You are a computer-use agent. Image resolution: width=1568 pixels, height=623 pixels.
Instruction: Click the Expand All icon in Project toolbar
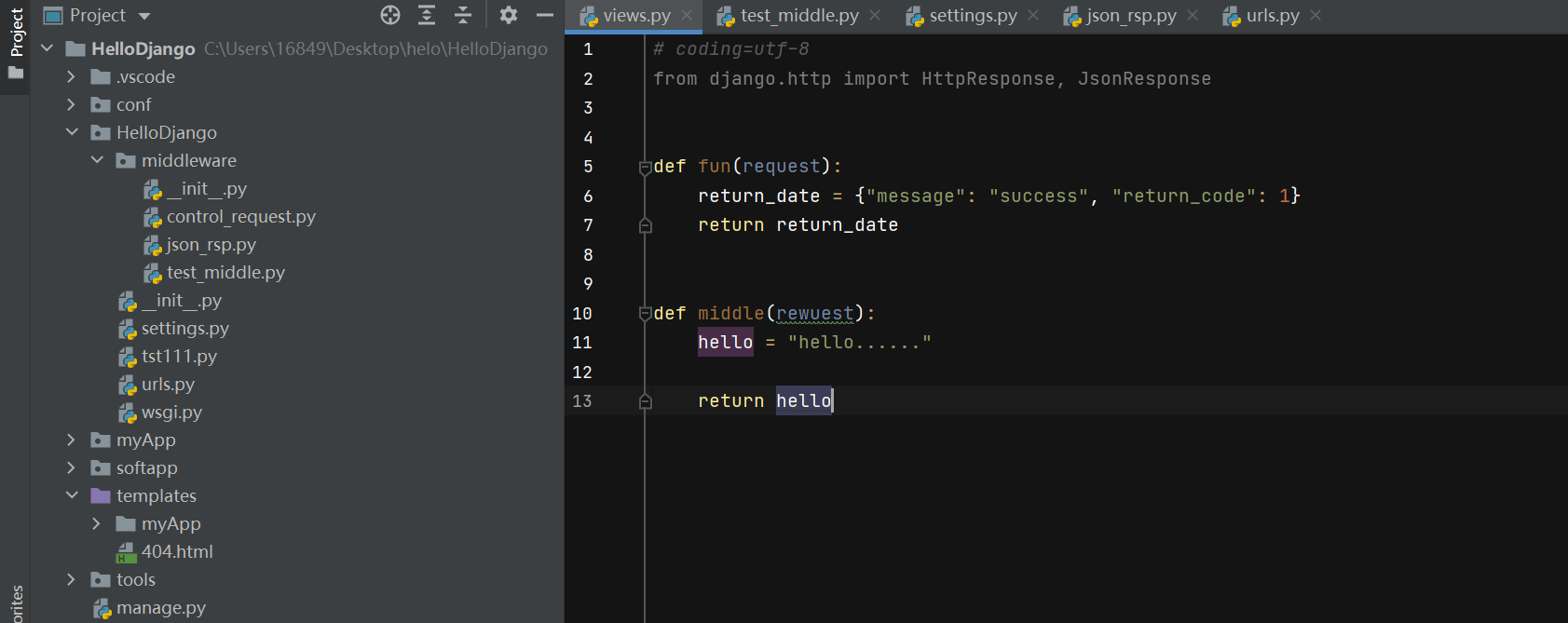click(427, 15)
